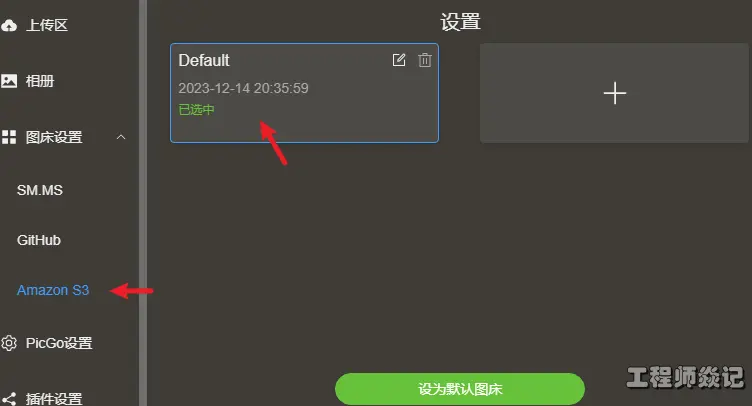Click the gear icon beside PicGo设置
This screenshot has width=752, height=406.
tap(9, 343)
